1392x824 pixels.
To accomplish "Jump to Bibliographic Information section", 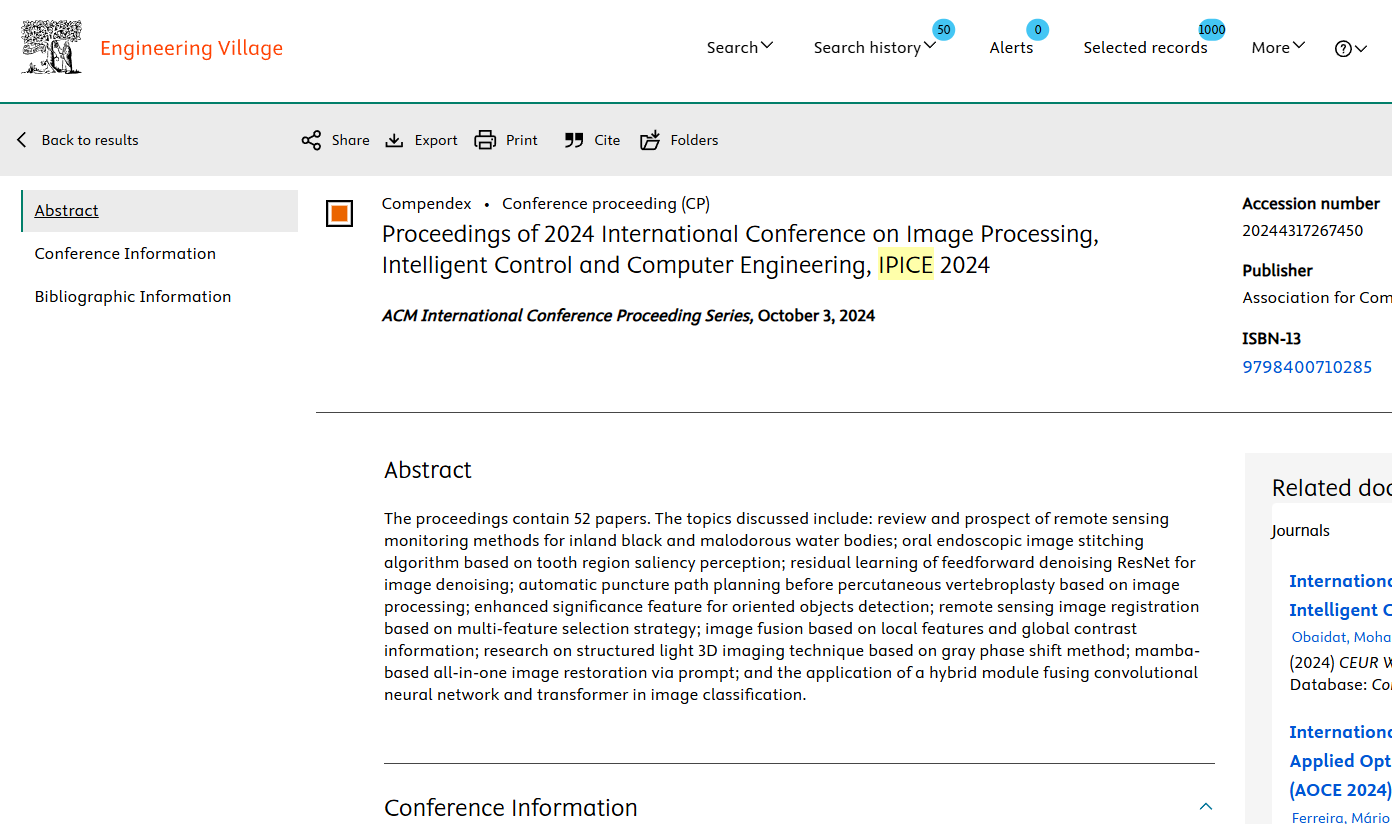I will pos(133,296).
